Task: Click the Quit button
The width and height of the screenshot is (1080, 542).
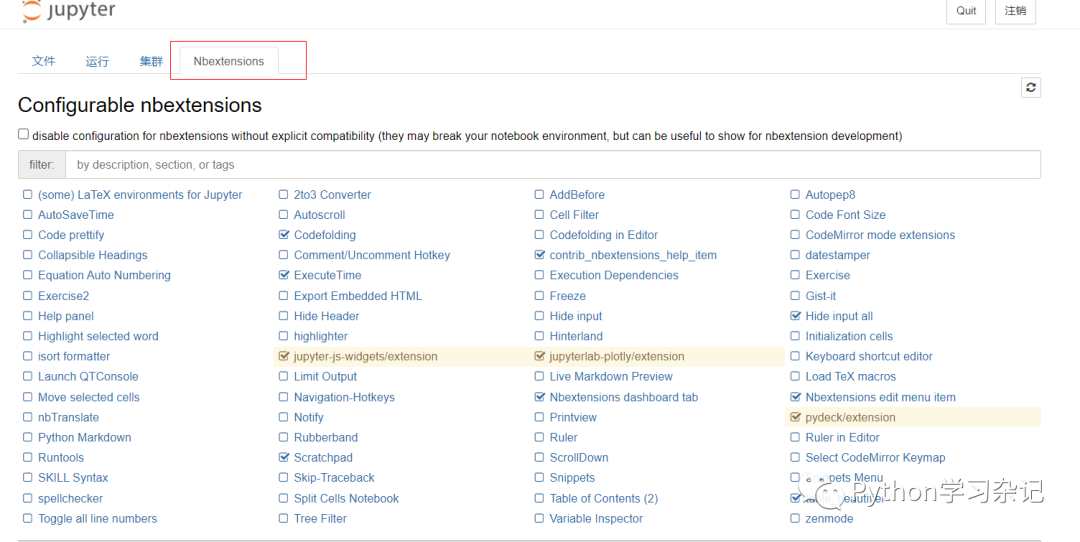Action: tap(966, 11)
